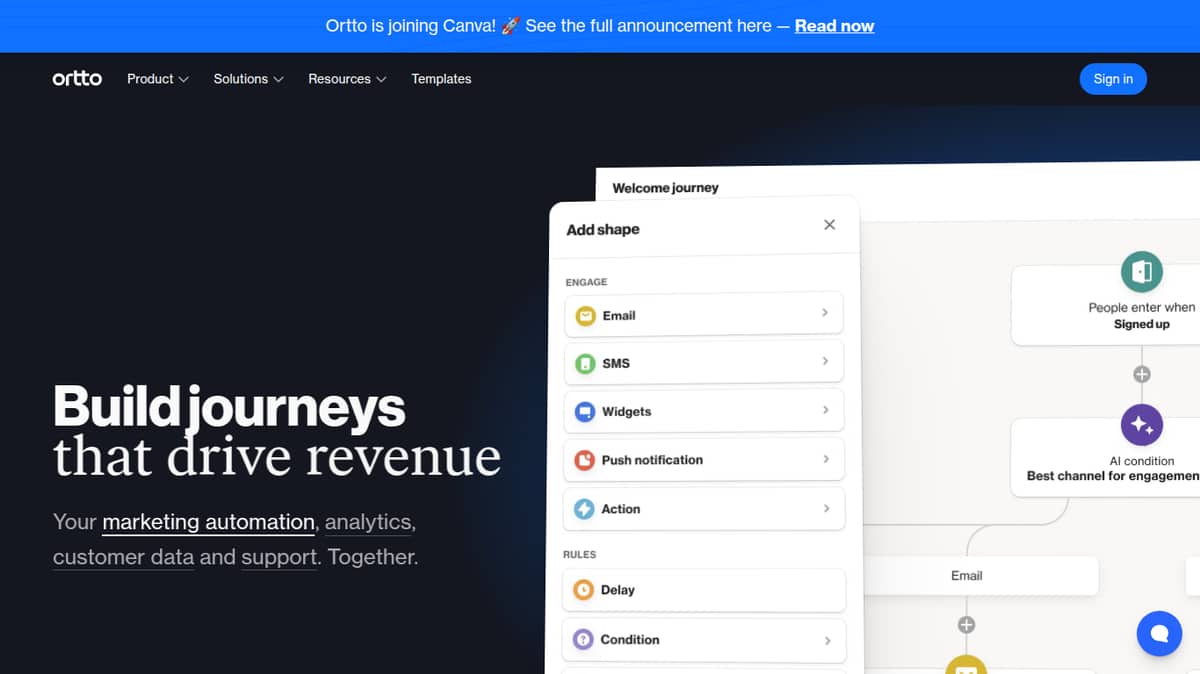Open the Templates nav item
The image size is (1200, 674).
tap(441, 79)
